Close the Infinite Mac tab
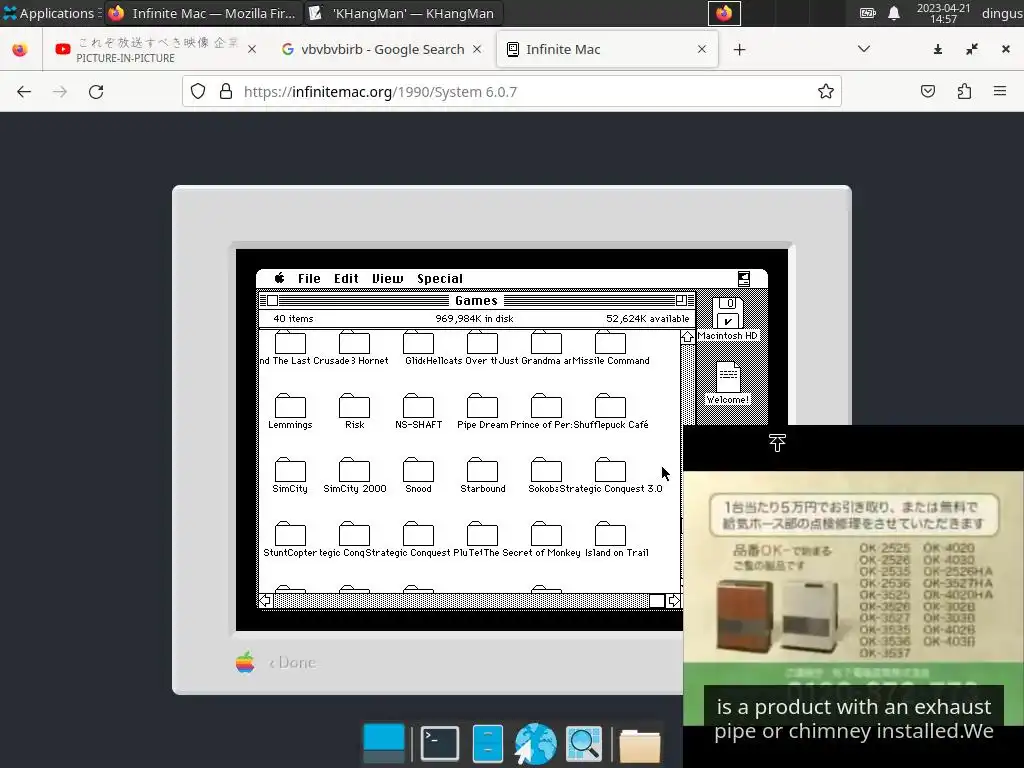This screenshot has width=1024, height=768. pyautogui.click(x=701, y=49)
